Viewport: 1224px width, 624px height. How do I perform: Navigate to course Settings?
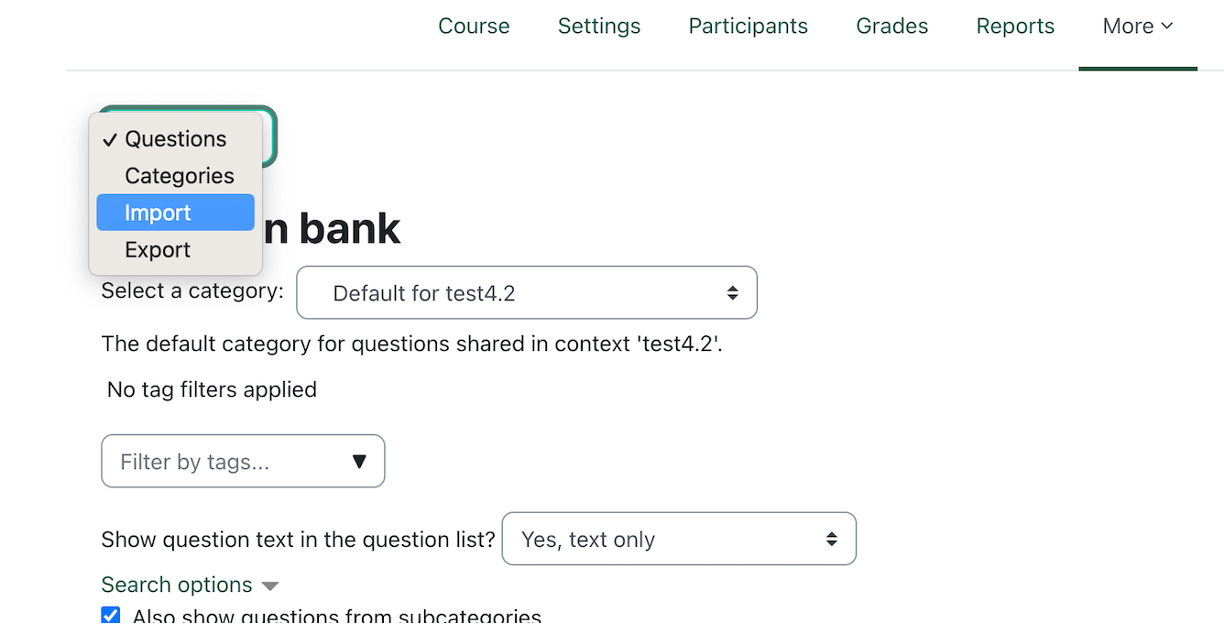click(x=599, y=27)
